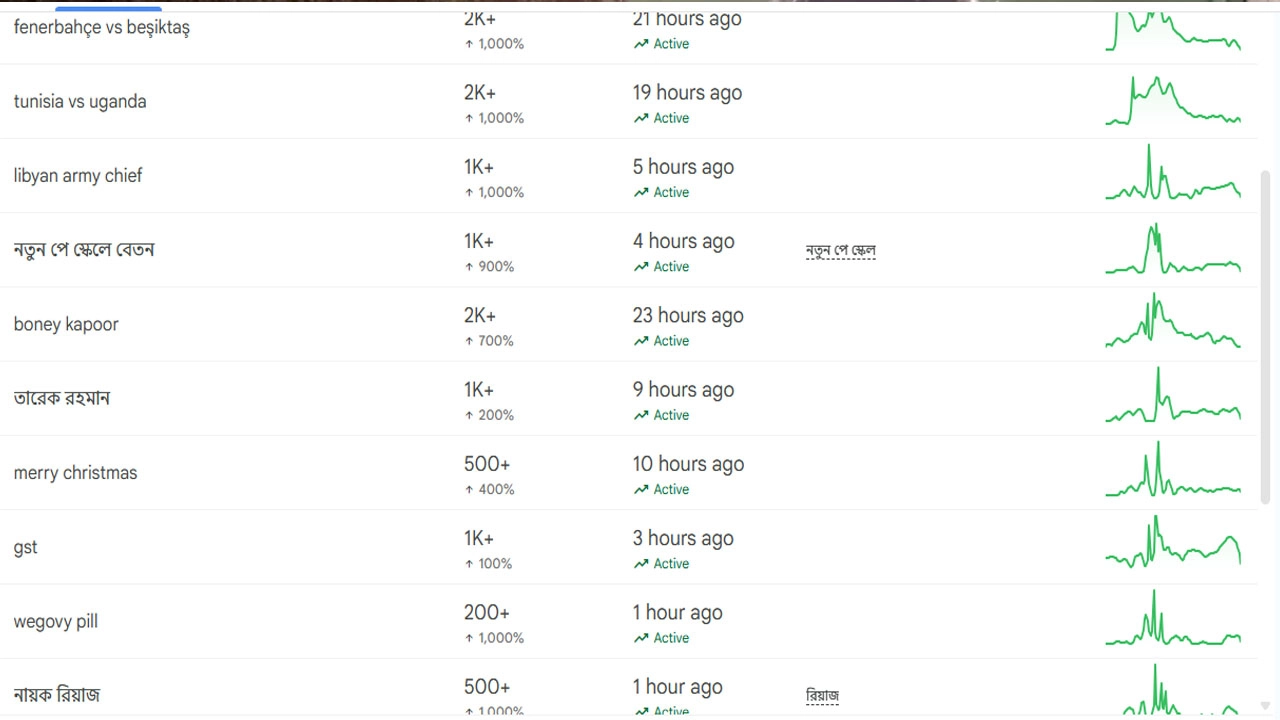1280x720 pixels.
Task: View the boney kapoor sparkline chart
Action: click(x=1173, y=322)
